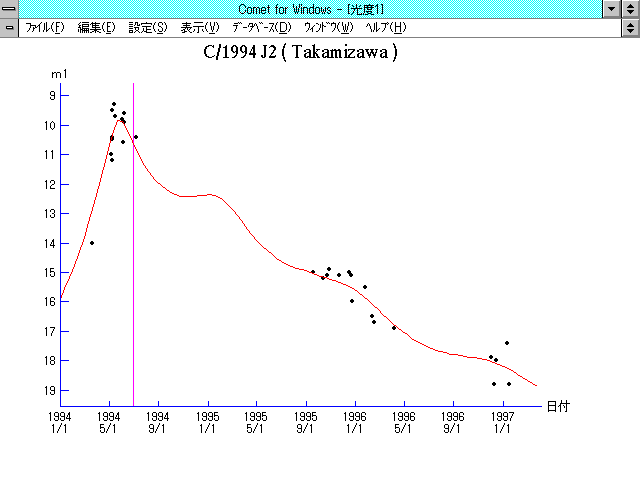Click the 1995 1/1 date axis label
Screen dimensions: 640x480
[207, 421]
